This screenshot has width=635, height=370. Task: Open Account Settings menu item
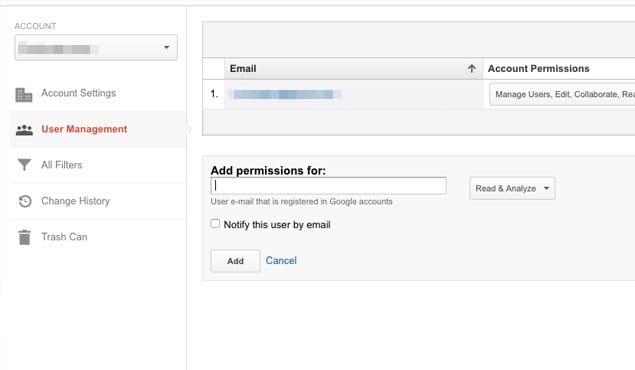[79, 93]
